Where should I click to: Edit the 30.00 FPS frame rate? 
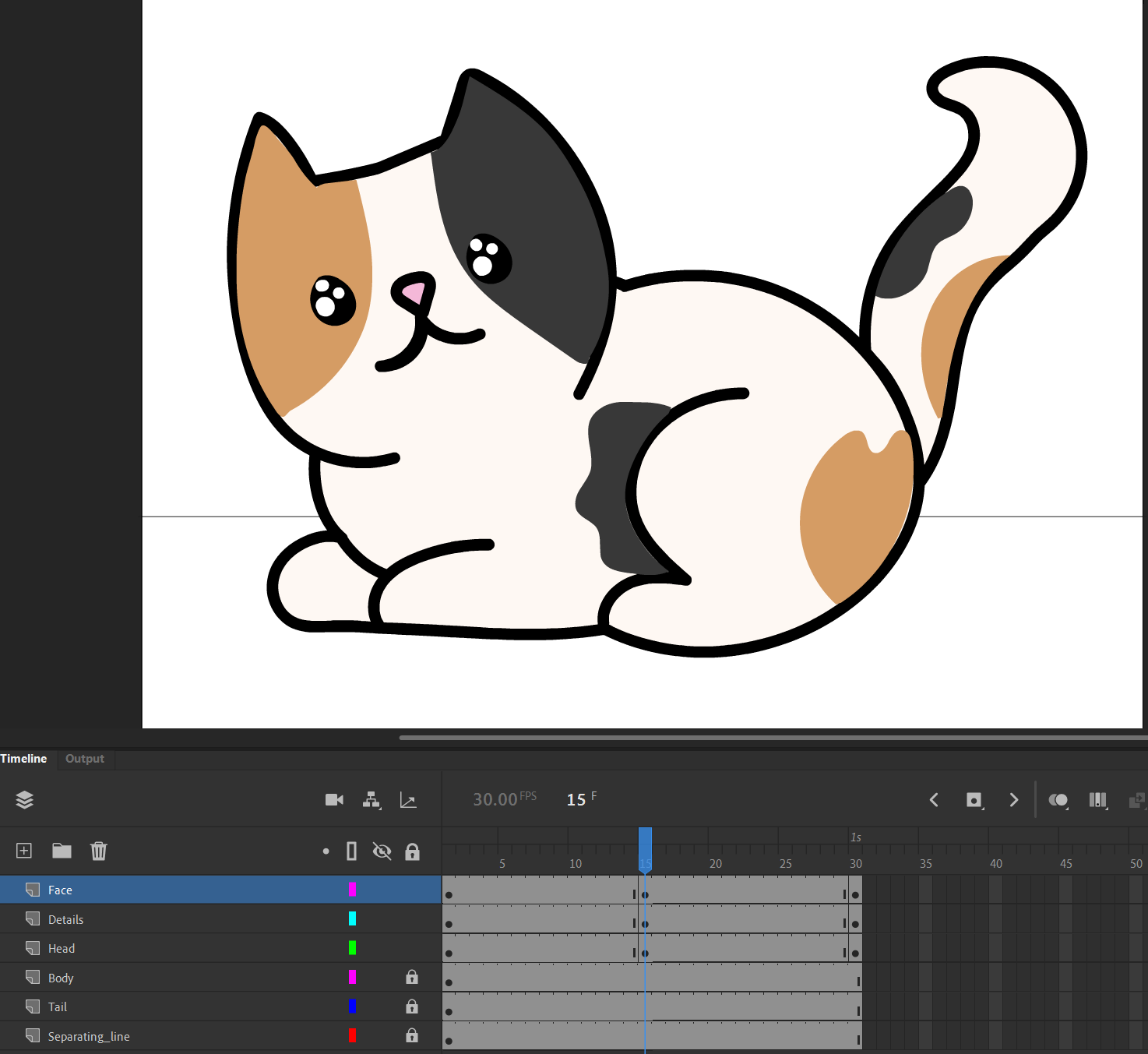496,798
